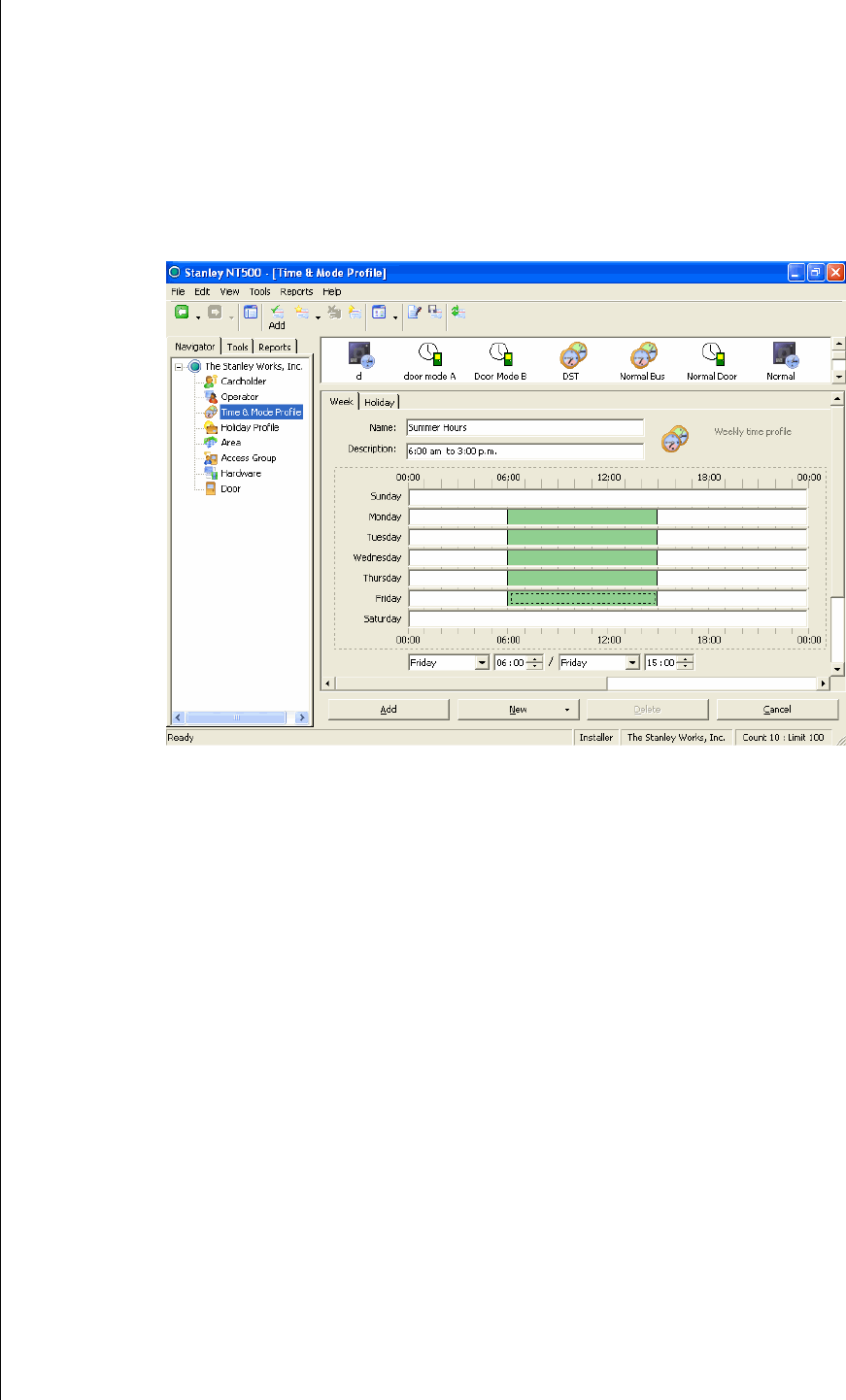Image resolution: width=846 pixels, height=1400 pixels.
Task: Open Access Group in the navigator
Action: (x=249, y=458)
